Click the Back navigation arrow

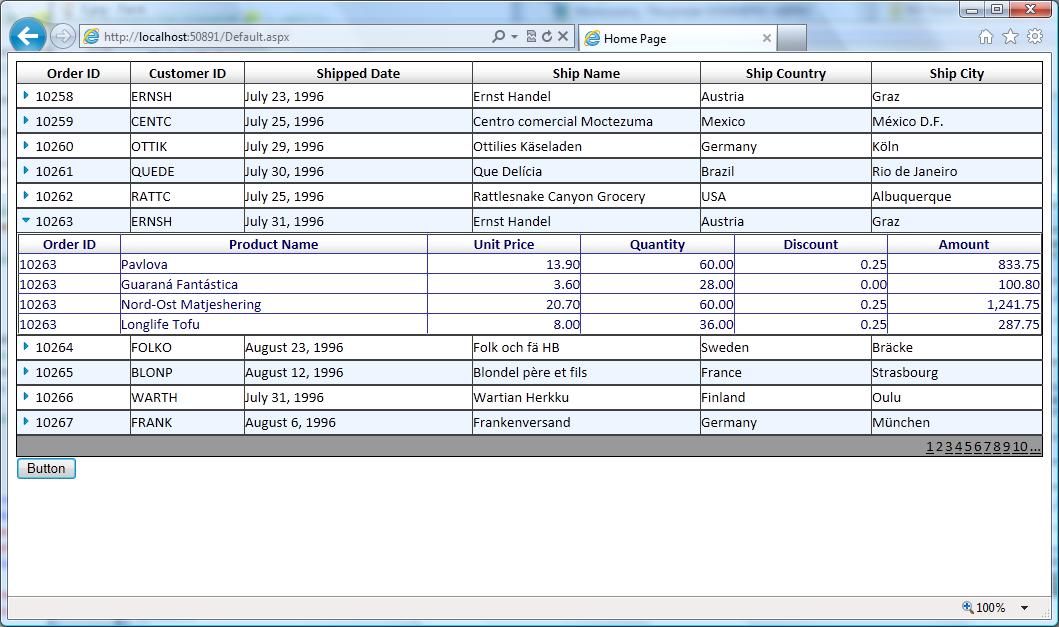pyautogui.click(x=27, y=36)
